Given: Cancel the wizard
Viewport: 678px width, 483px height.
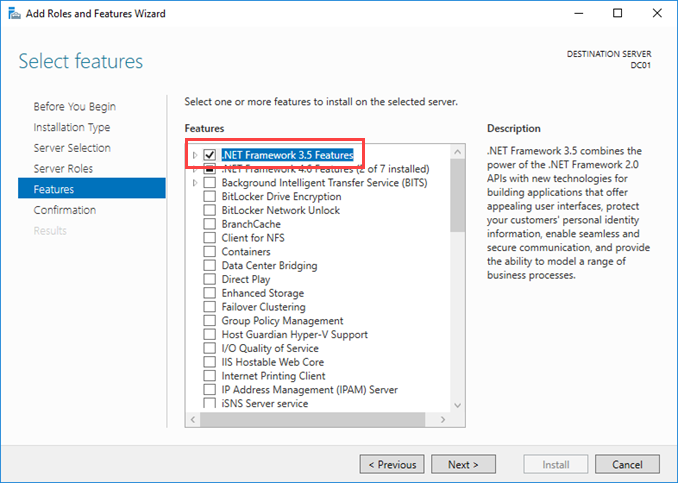Looking at the screenshot, I should [627, 464].
